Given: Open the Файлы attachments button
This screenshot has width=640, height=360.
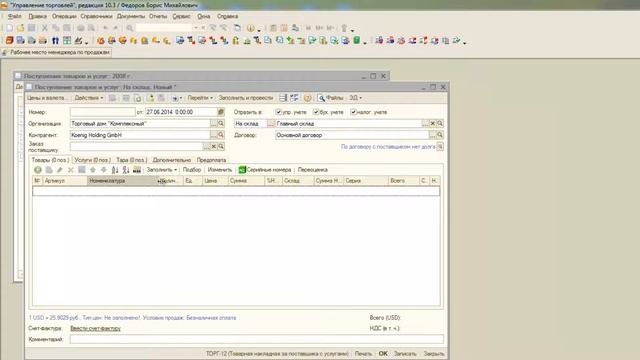Looking at the screenshot, I should point(331,98).
